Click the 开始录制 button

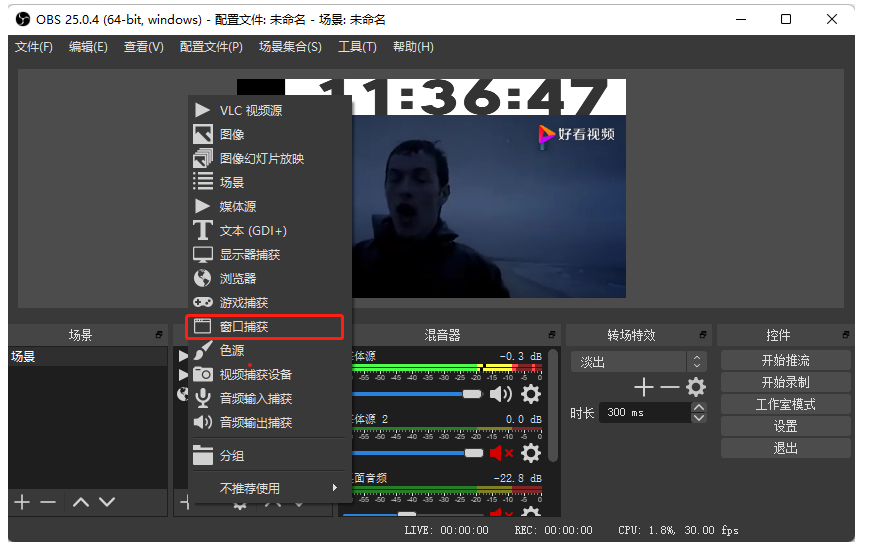pos(785,382)
